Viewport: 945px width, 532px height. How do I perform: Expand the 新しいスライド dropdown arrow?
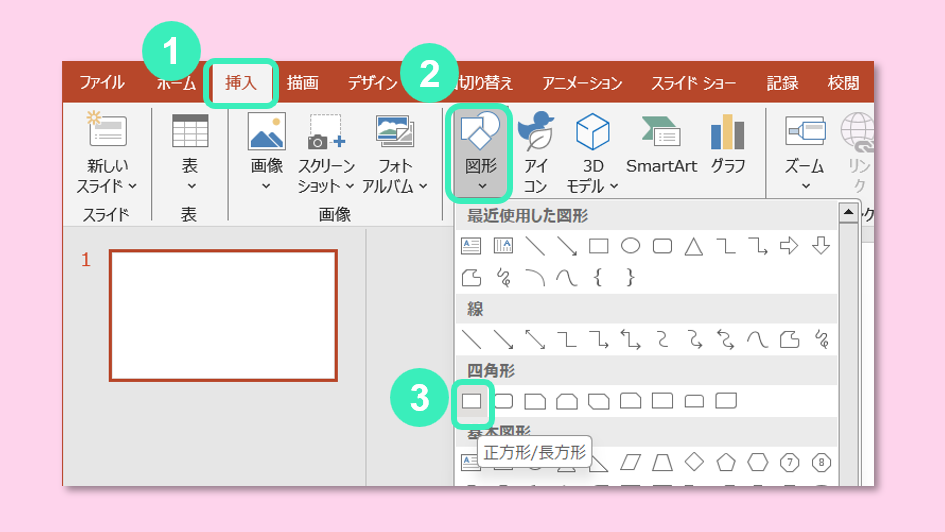133,186
